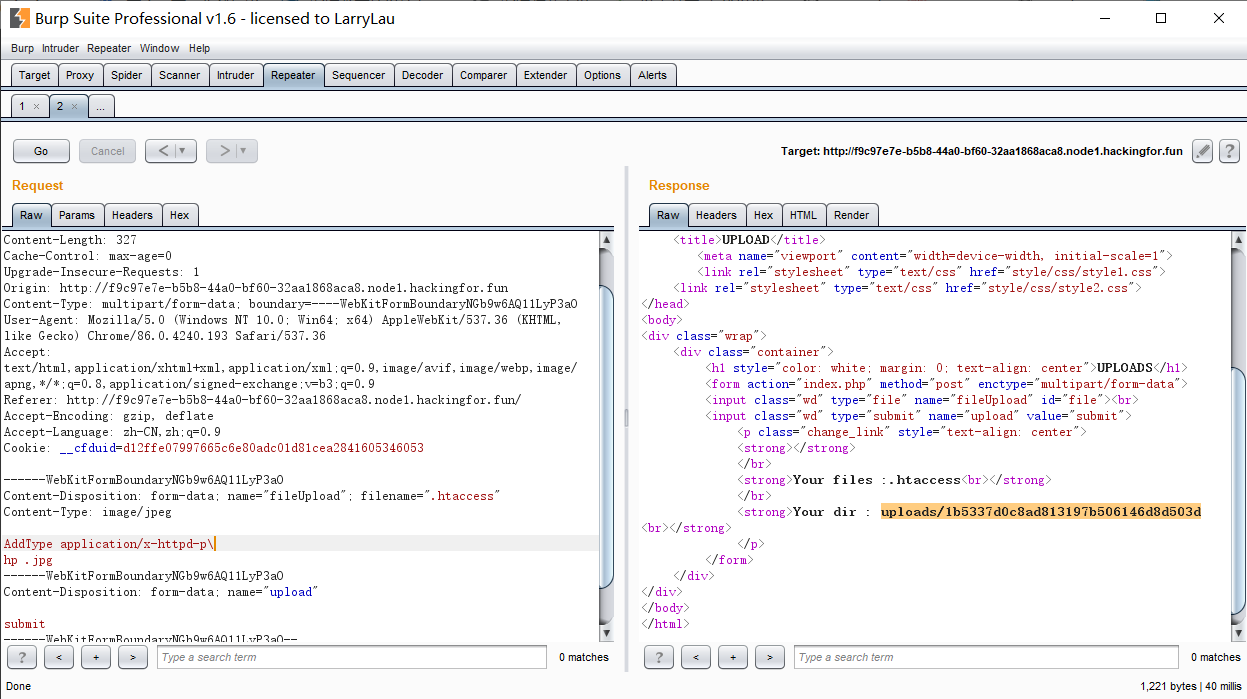Click the request search term field
The width and height of the screenshot is (1247, 699).
coord(352,657)
